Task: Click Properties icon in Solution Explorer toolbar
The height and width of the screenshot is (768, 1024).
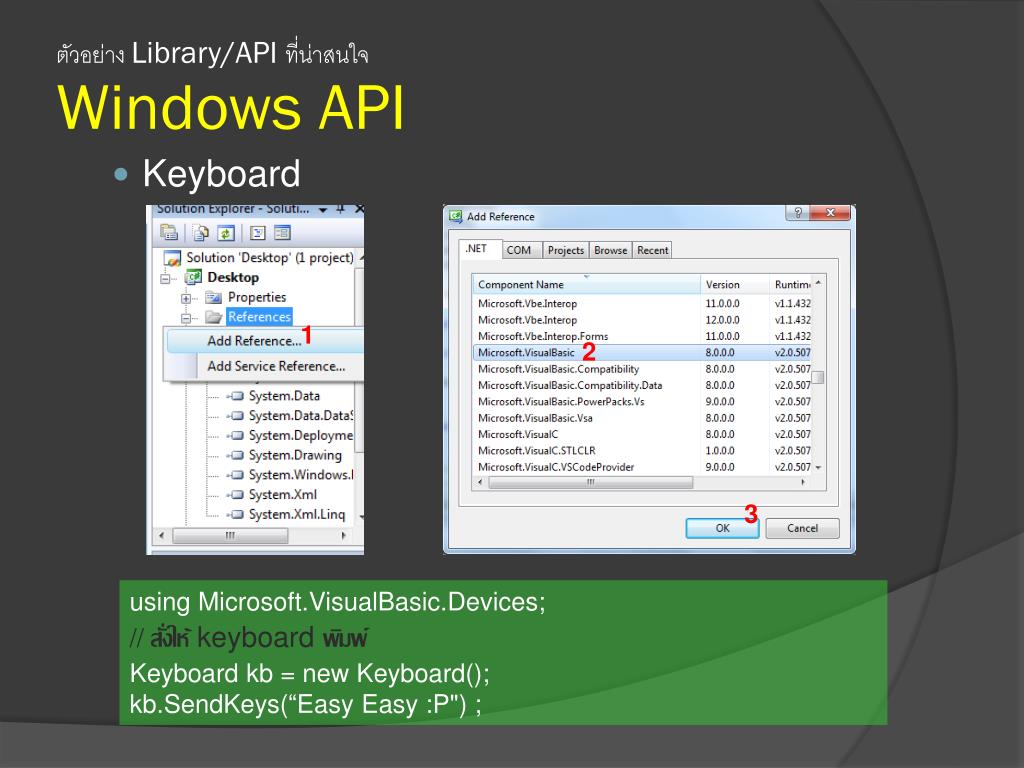Action: tap(168, 232)
